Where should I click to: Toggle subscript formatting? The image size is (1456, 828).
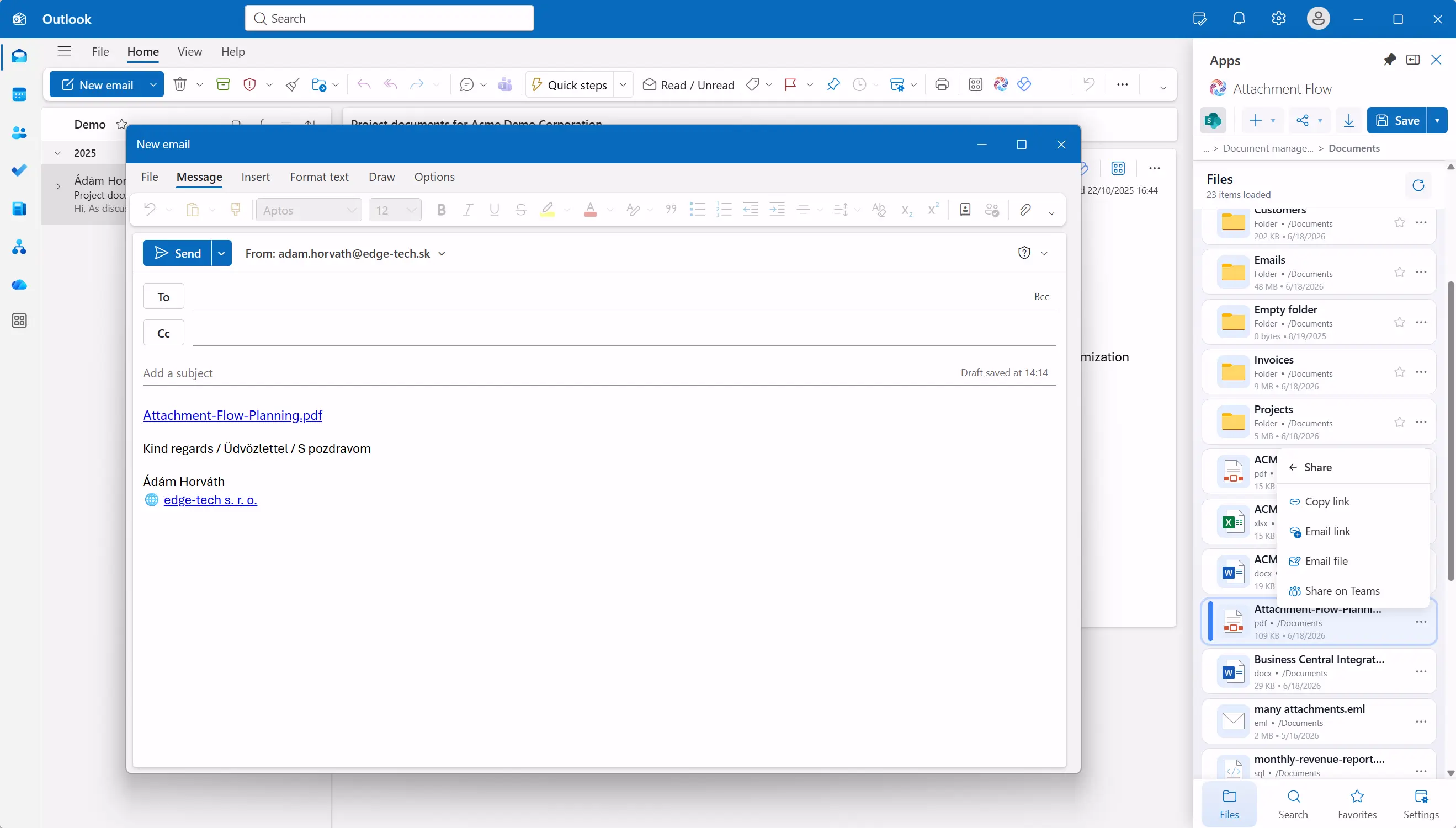(907, 210)
